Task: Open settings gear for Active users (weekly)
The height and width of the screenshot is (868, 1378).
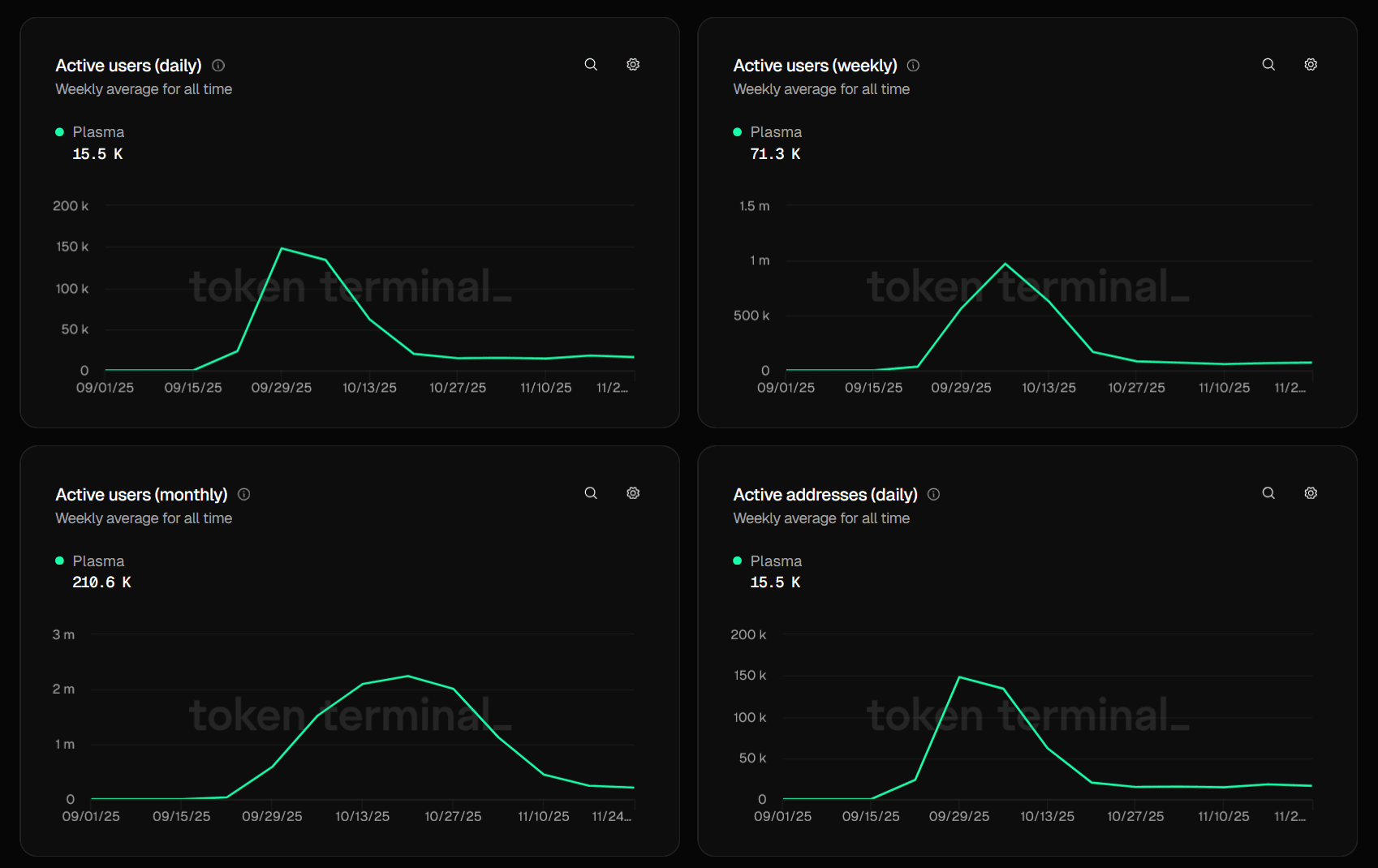Action: [x=1311, y=65]
